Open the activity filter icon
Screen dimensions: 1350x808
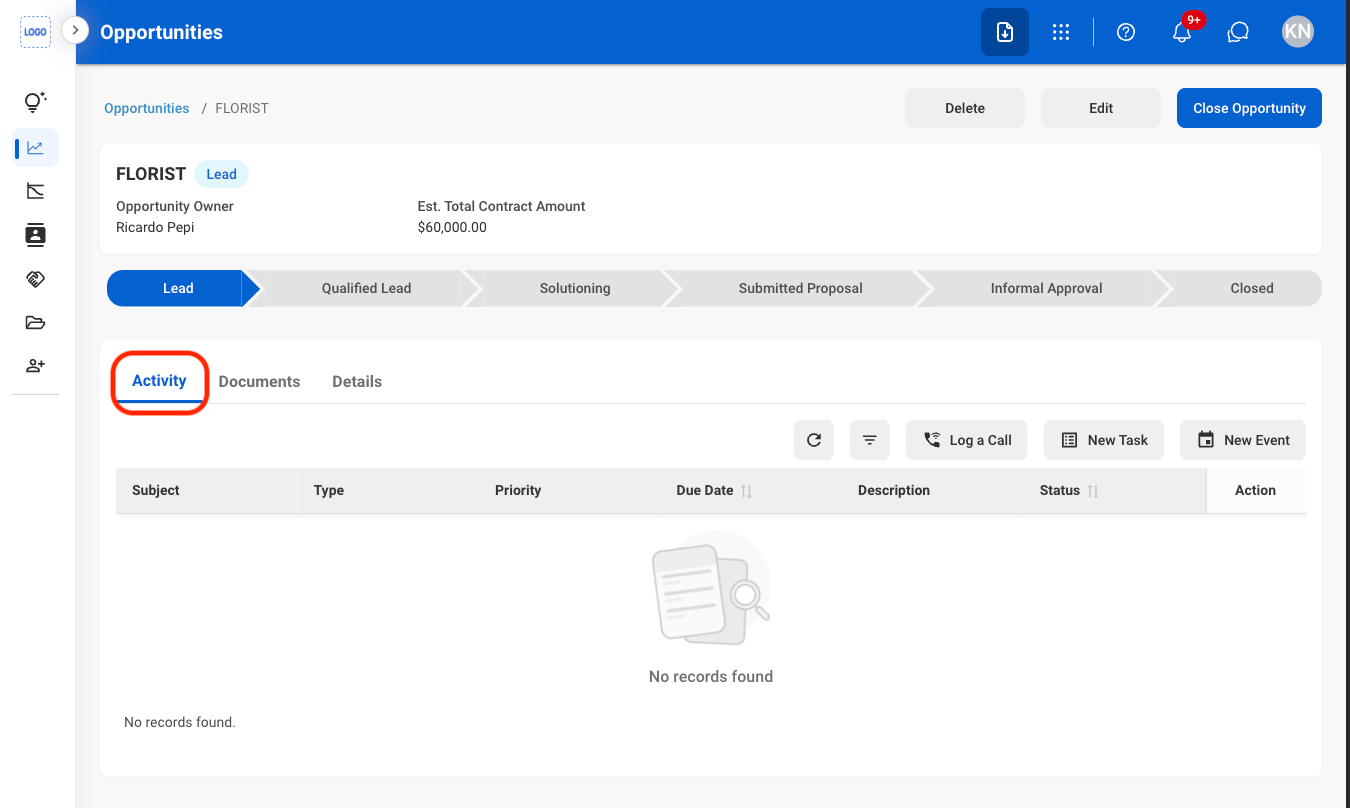point(870,440)
